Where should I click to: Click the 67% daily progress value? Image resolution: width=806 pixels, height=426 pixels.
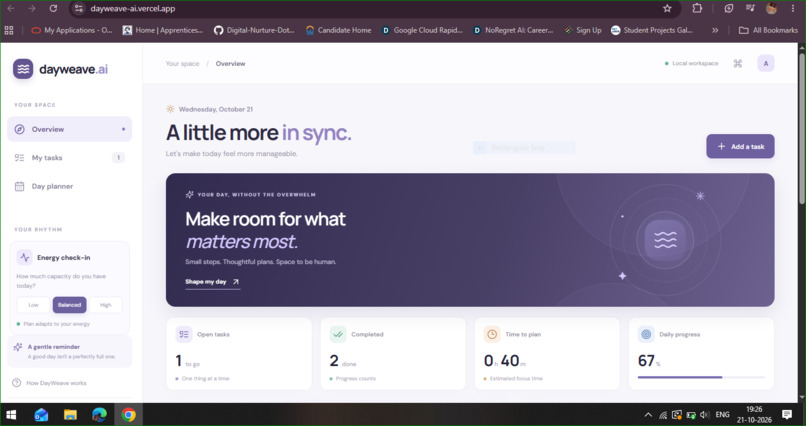pyautogui.click(x=649, y=361)
